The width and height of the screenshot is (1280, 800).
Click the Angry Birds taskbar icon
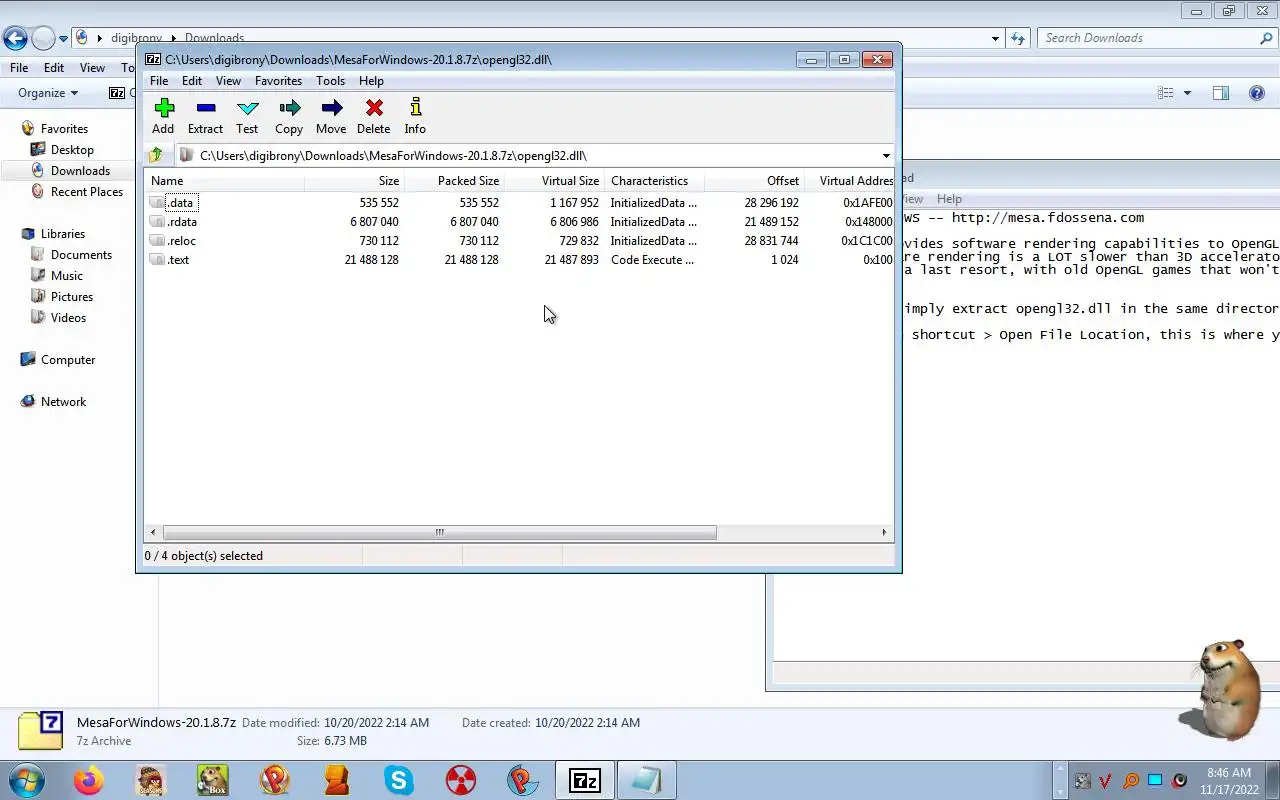click(150, 780)
